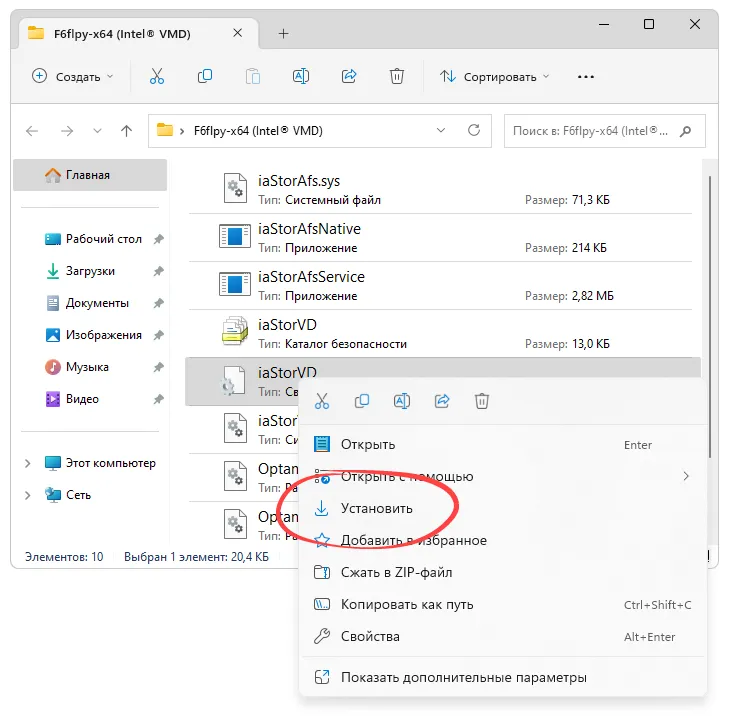Choose Открыть in the context menu
This screenshot has height=716, width=735.
(x=502, y=445)
